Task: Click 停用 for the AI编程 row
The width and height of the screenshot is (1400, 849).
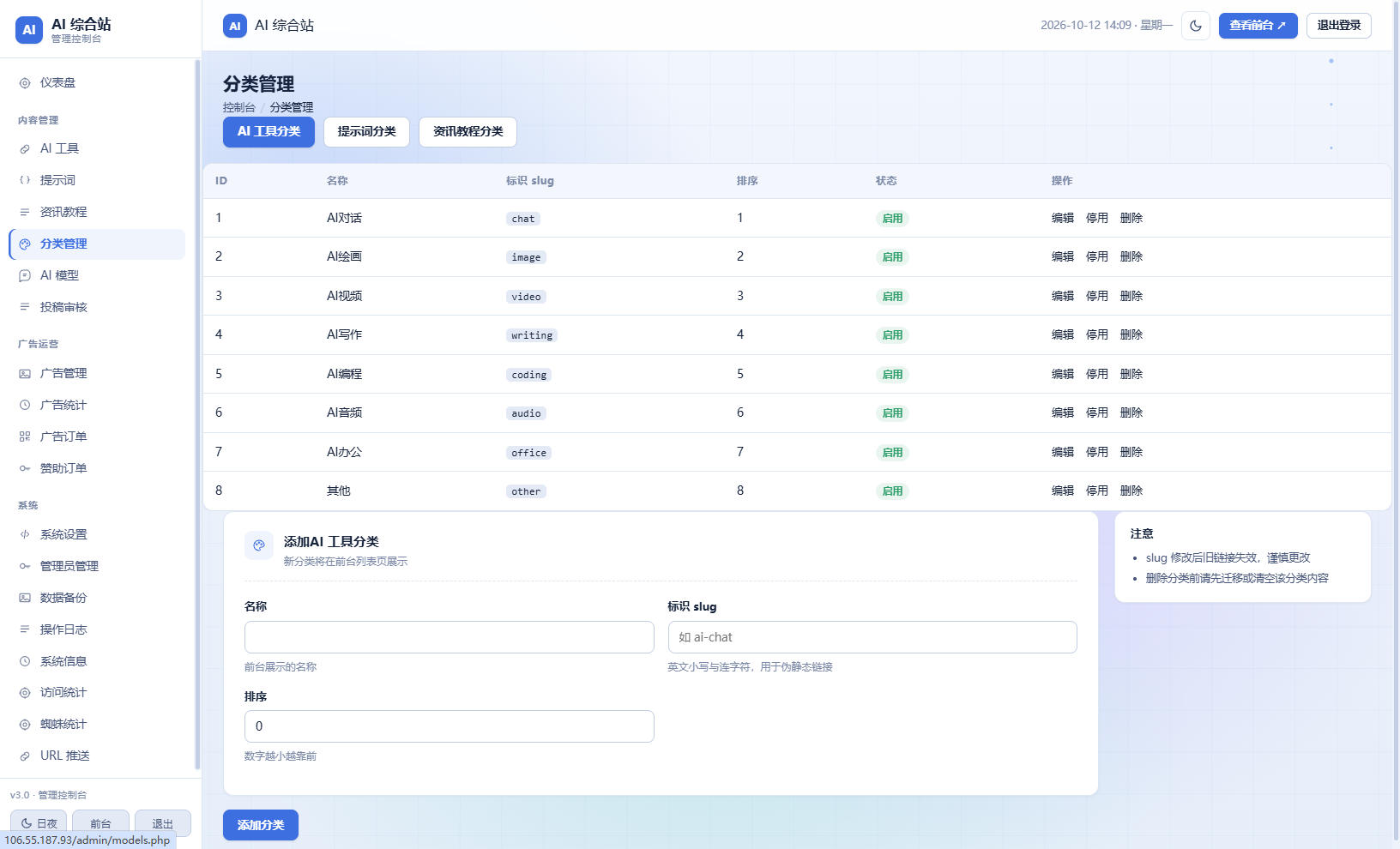Action: tap(1097, 375)
